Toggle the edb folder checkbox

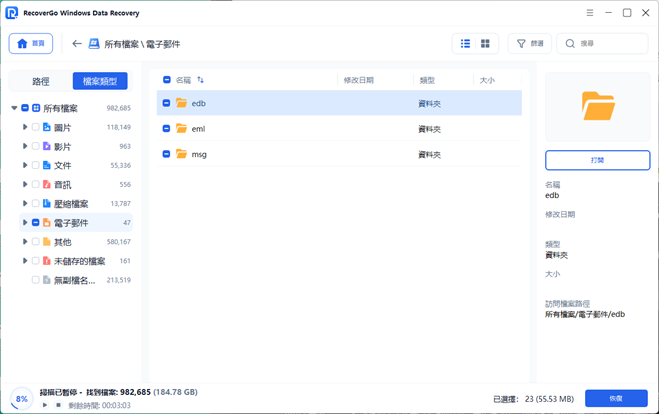click(166, 103)
